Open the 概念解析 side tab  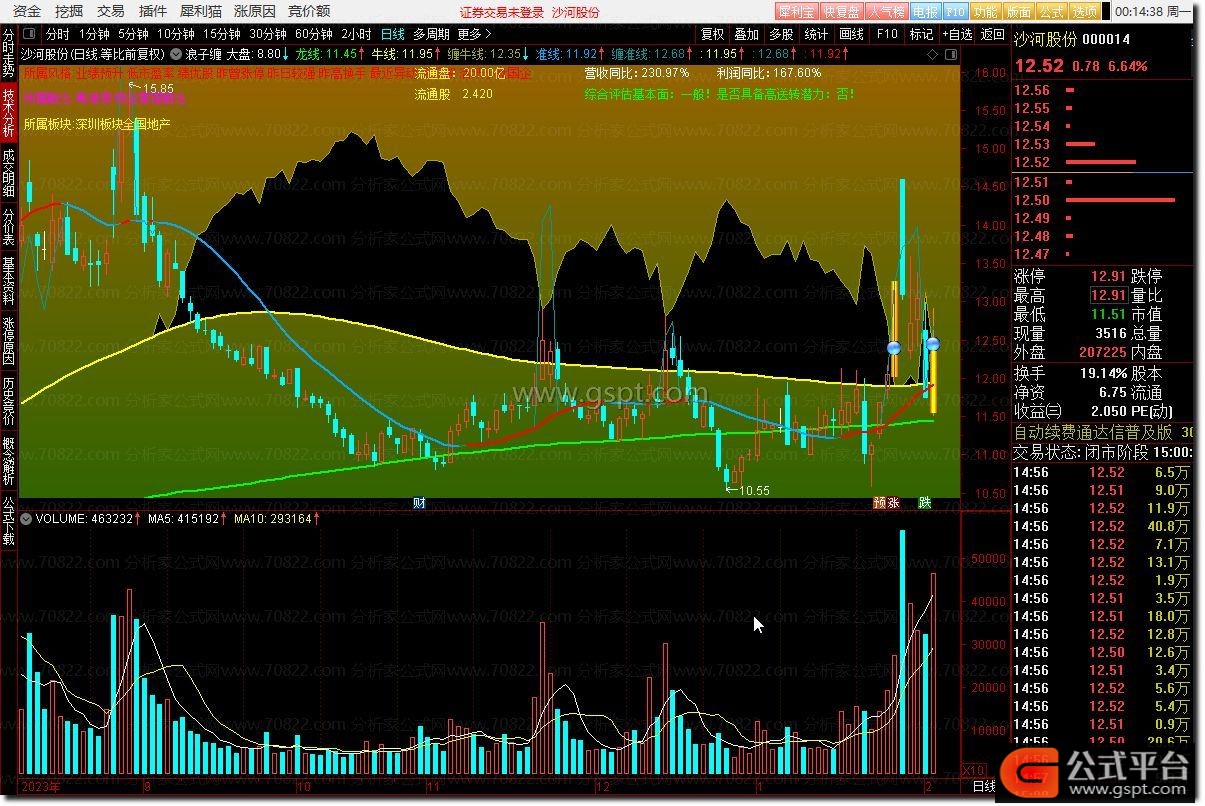(8, 462)
